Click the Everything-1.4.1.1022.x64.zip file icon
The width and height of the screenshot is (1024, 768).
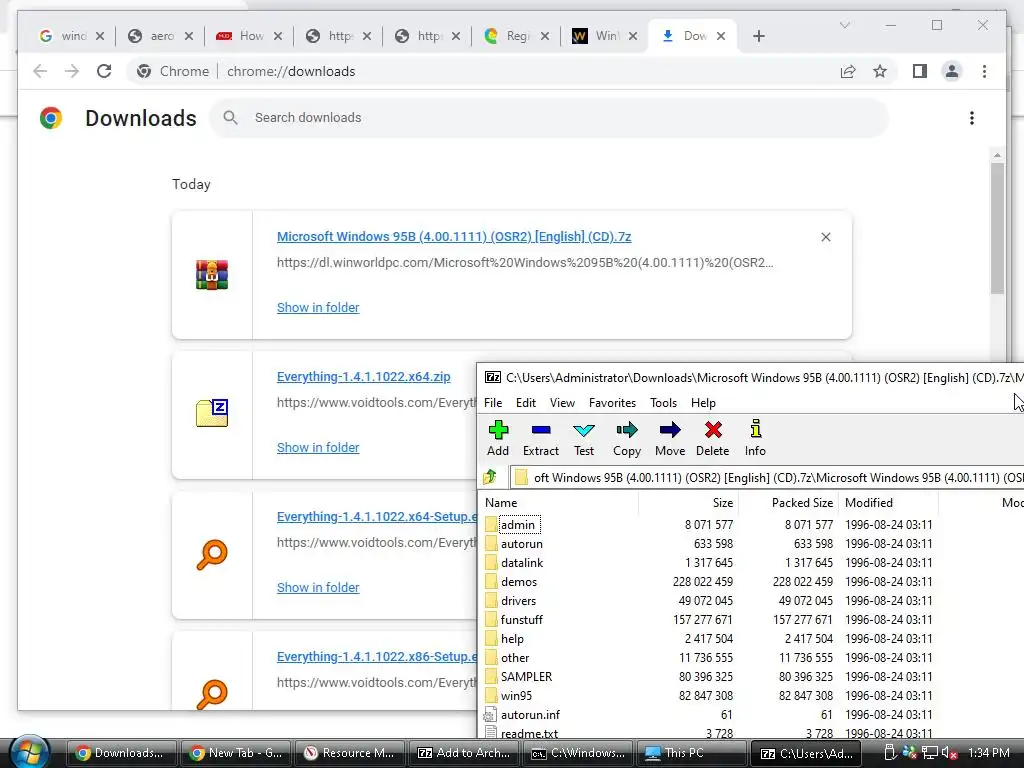(x=212, y=413)
